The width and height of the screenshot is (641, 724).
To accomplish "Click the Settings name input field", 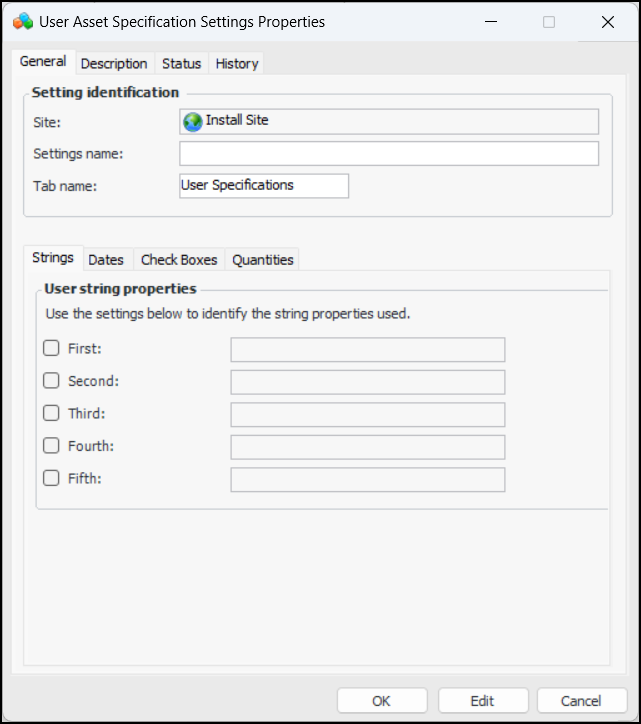I will pyautogui.click(x=389, y=153).
